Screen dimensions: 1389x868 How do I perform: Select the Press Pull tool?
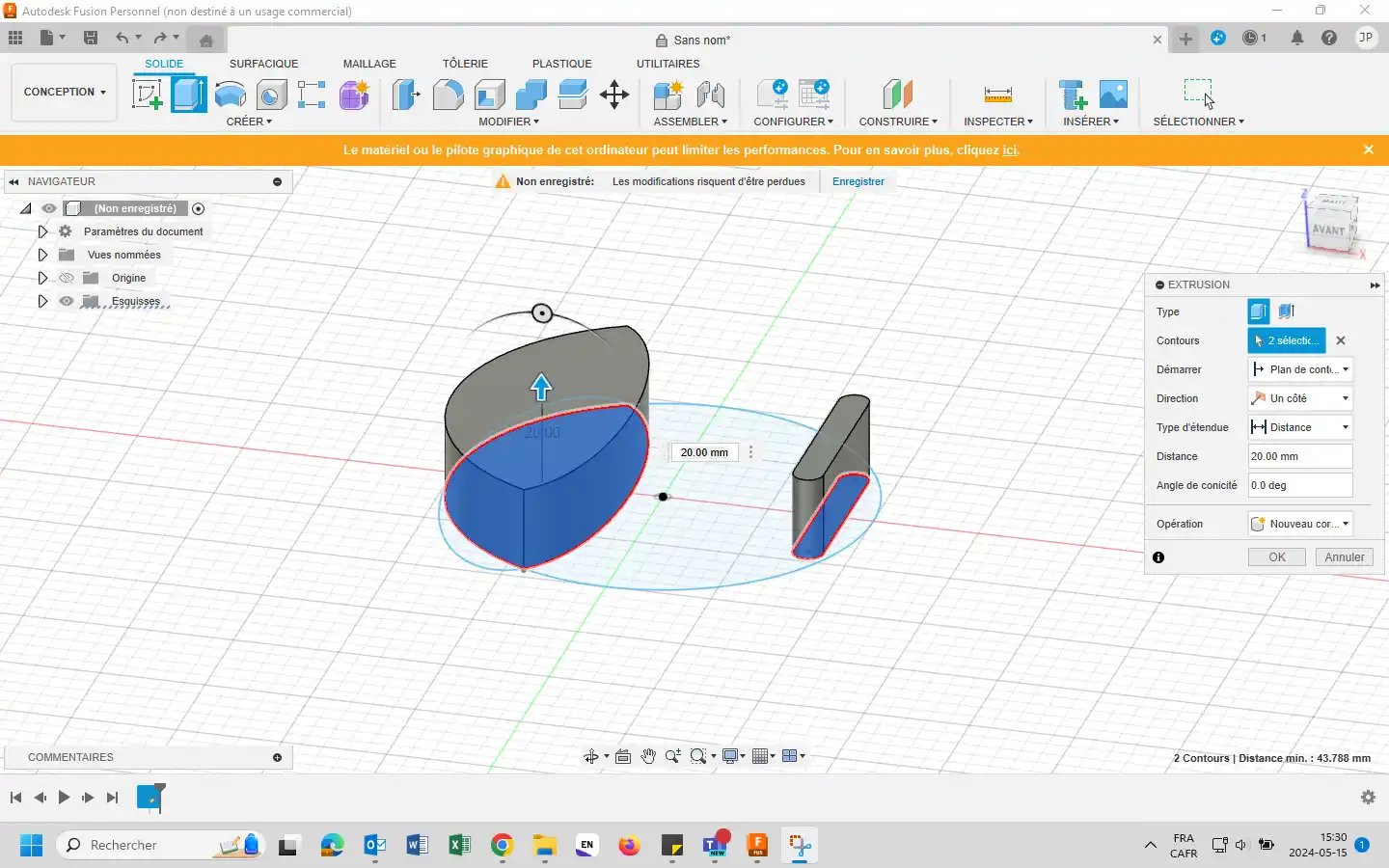pyautogui.click(x=406, y=95)
